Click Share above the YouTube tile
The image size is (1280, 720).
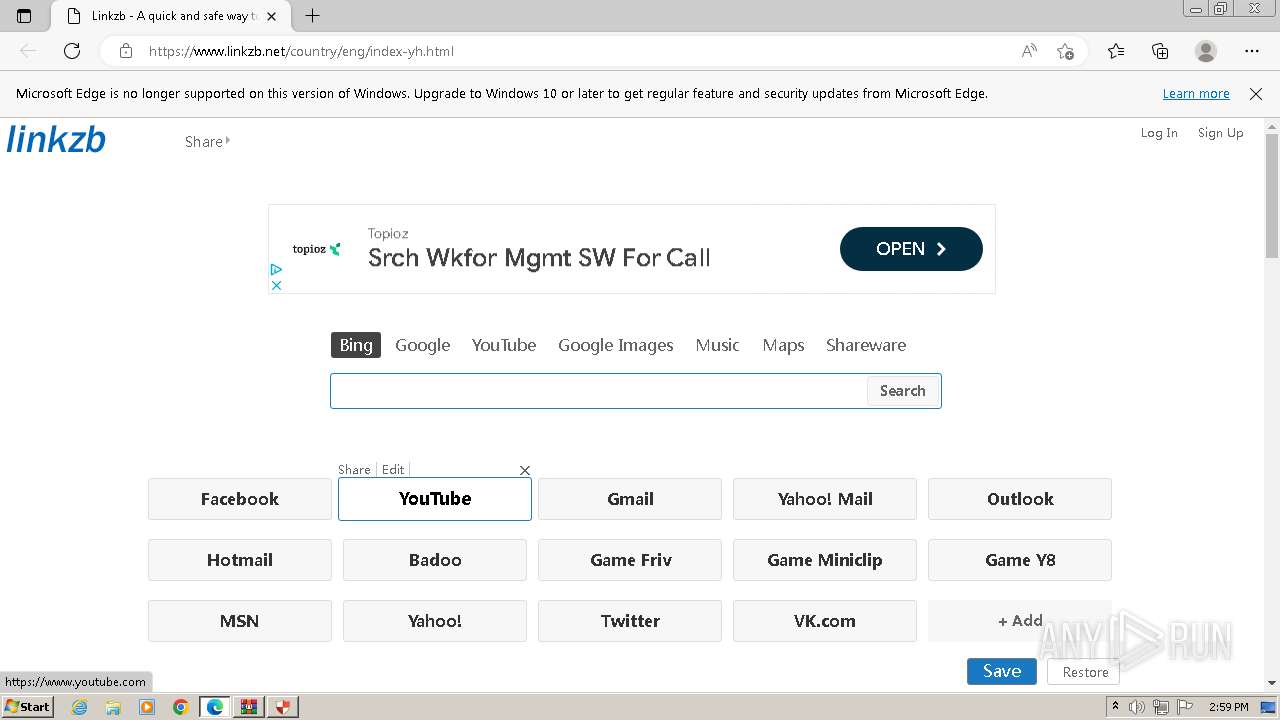point(354,470)
